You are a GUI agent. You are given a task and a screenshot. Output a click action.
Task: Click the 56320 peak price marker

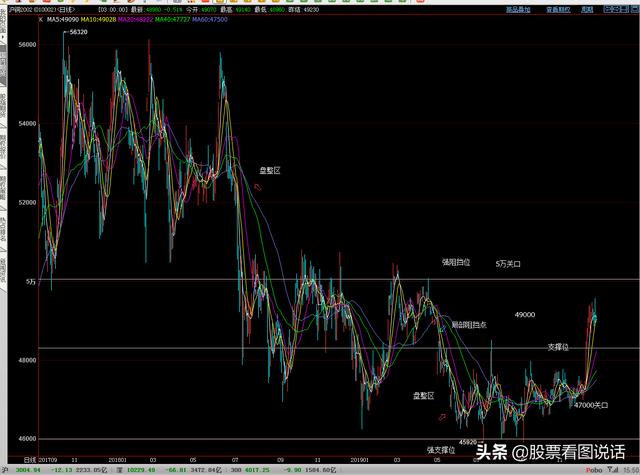pos(76,33)
